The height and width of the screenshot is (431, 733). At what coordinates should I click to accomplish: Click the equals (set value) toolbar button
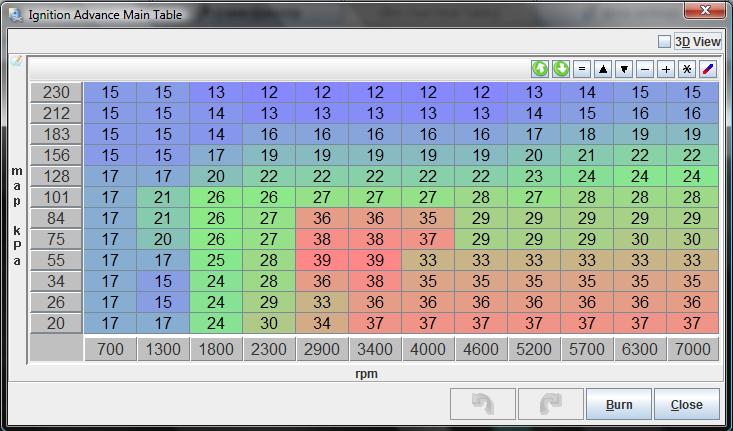click(582, 69)
